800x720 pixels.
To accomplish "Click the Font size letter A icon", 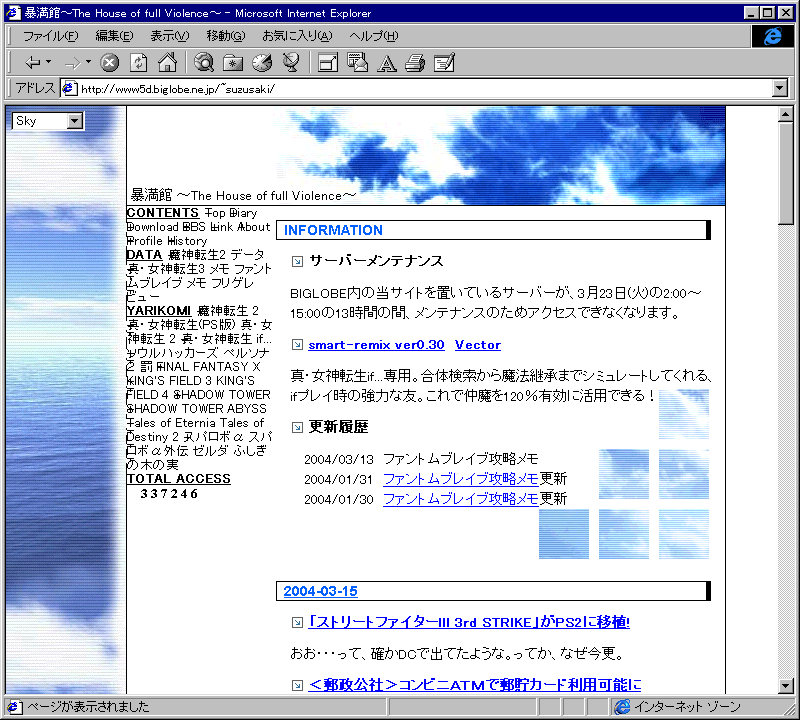I will (x=386, y=63).
